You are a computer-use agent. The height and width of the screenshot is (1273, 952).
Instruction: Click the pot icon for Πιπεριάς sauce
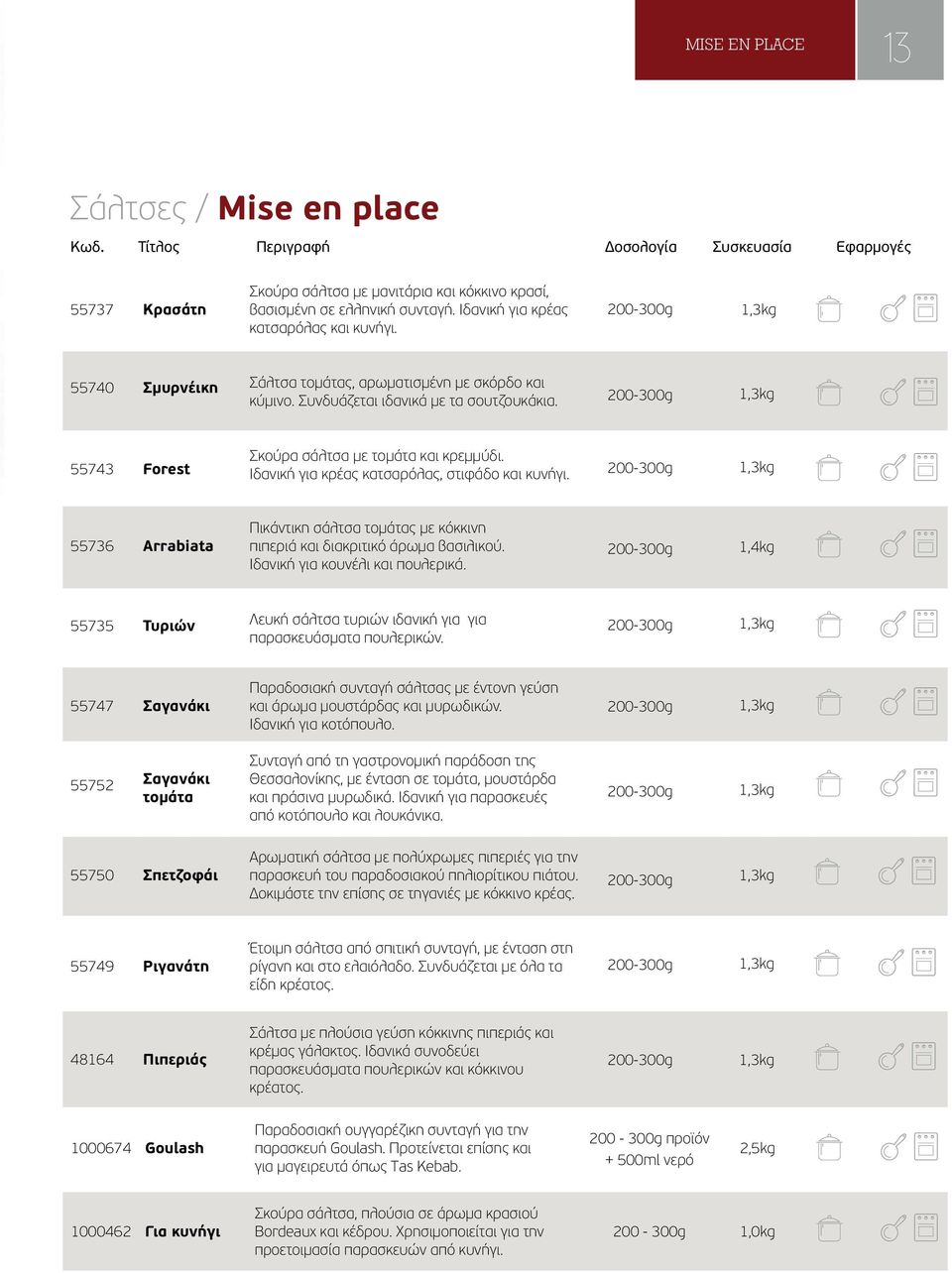[x=828, y=1057]
